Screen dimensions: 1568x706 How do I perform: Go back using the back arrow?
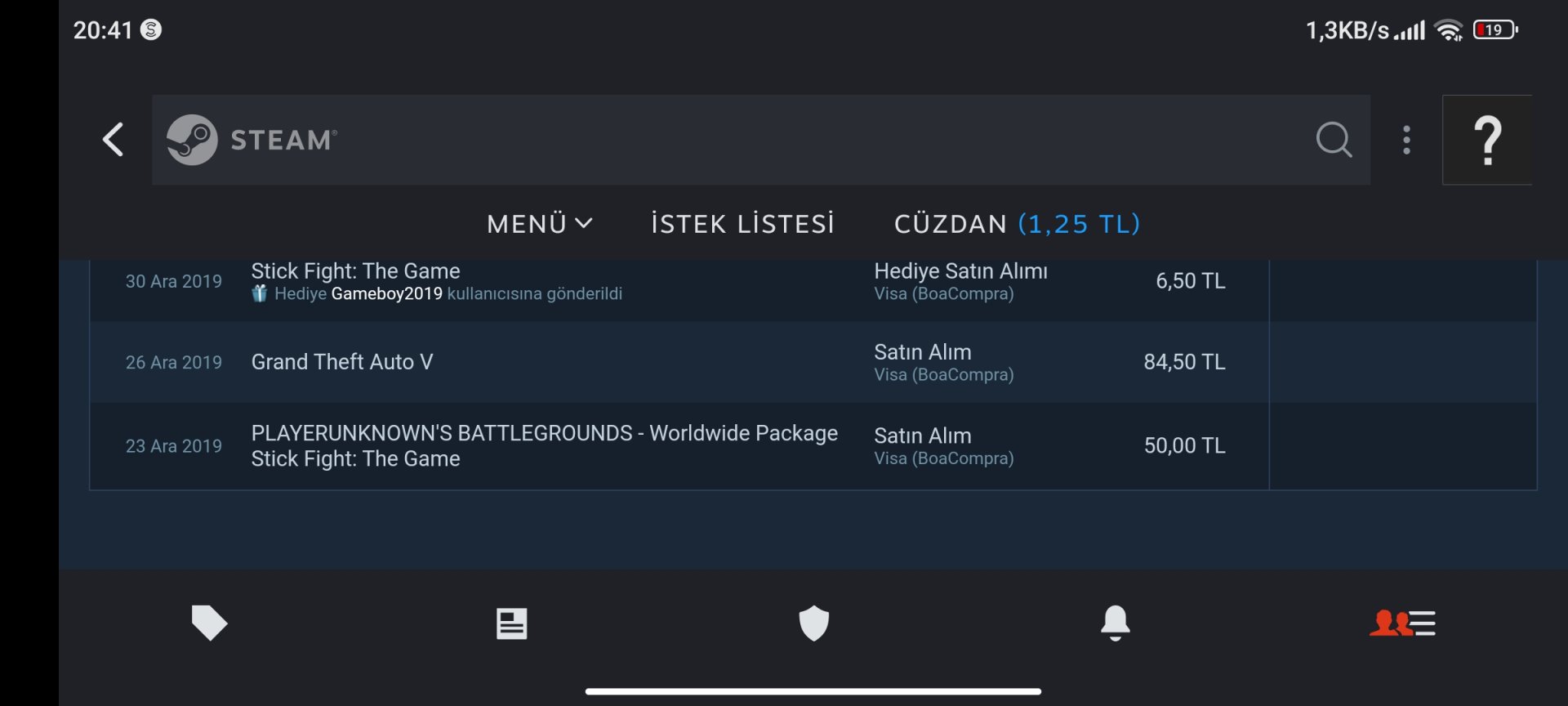114,140
